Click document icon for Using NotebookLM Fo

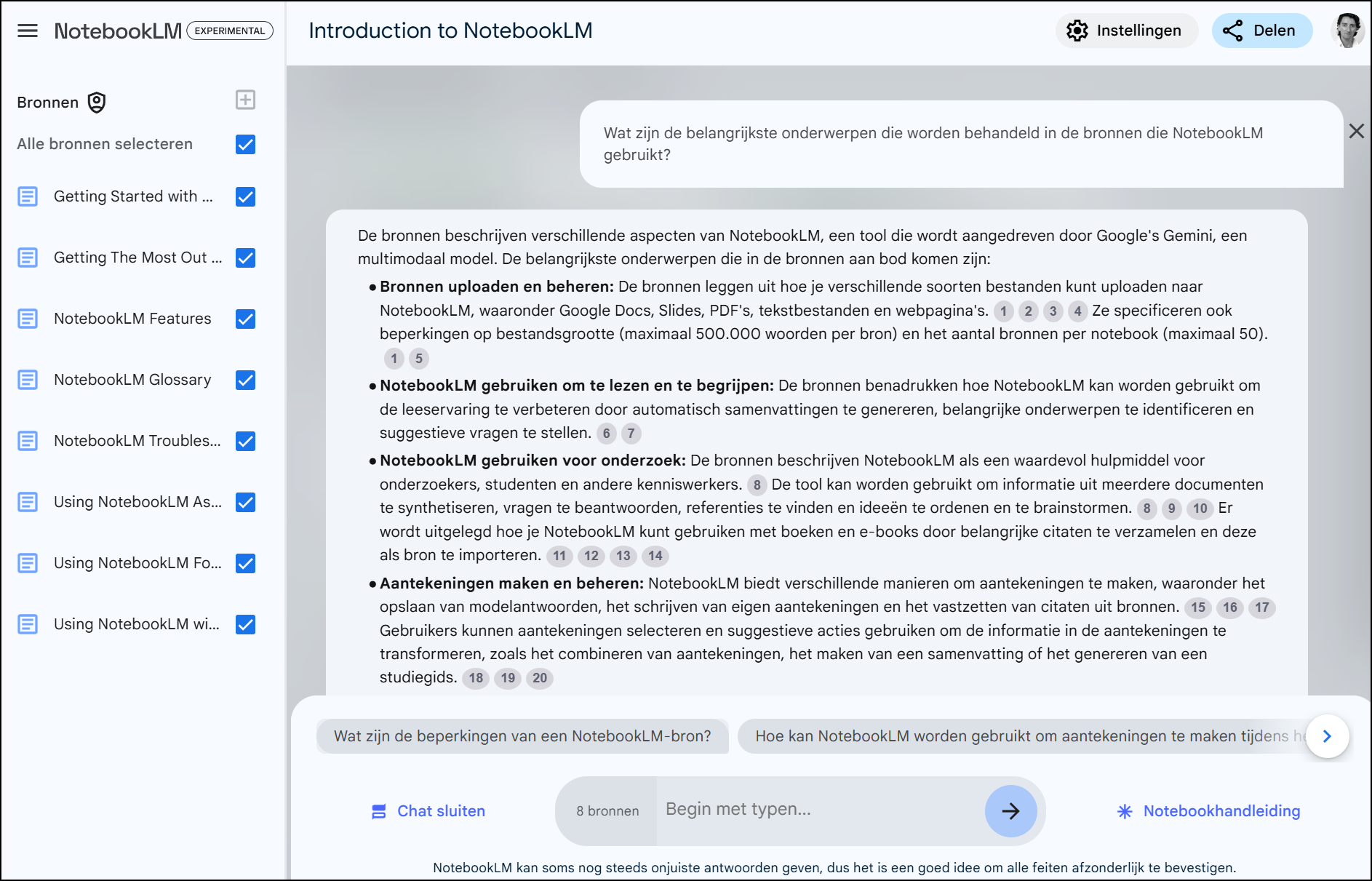pos(28,563)
